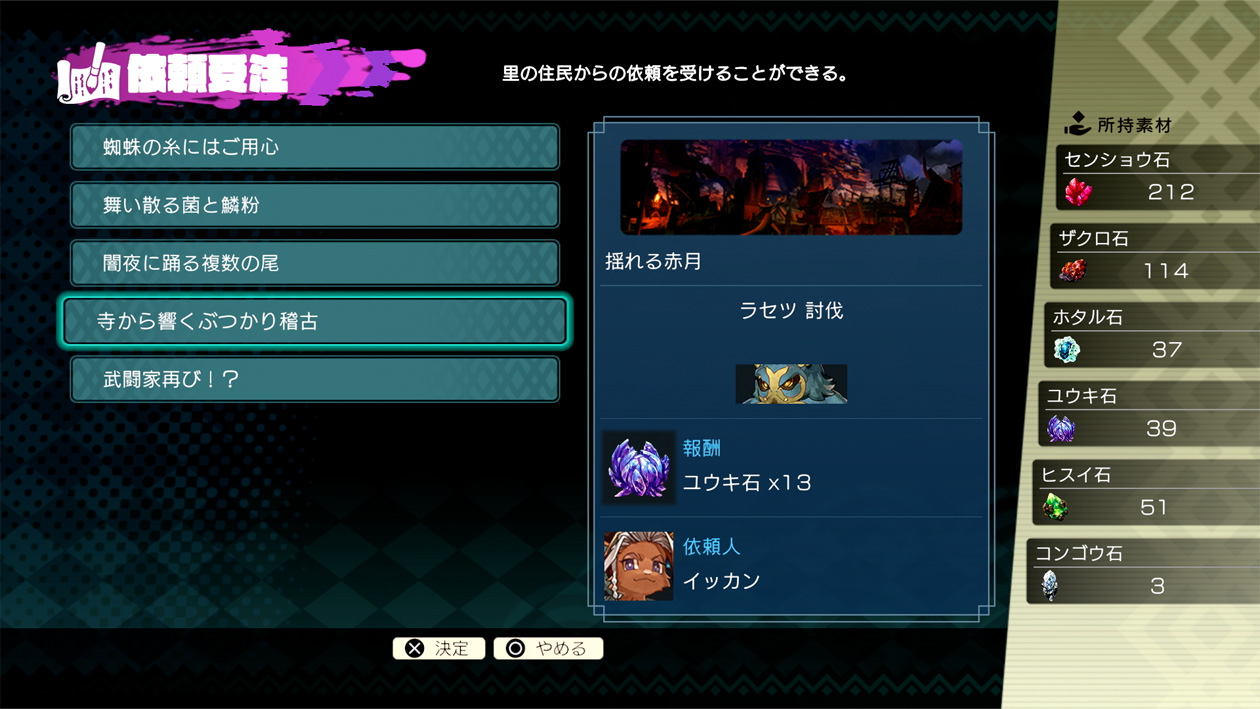The image size is (1260, 709).
Task: Click the ユウキ石 reward icon beside 報酬
Action: [639, 468]
